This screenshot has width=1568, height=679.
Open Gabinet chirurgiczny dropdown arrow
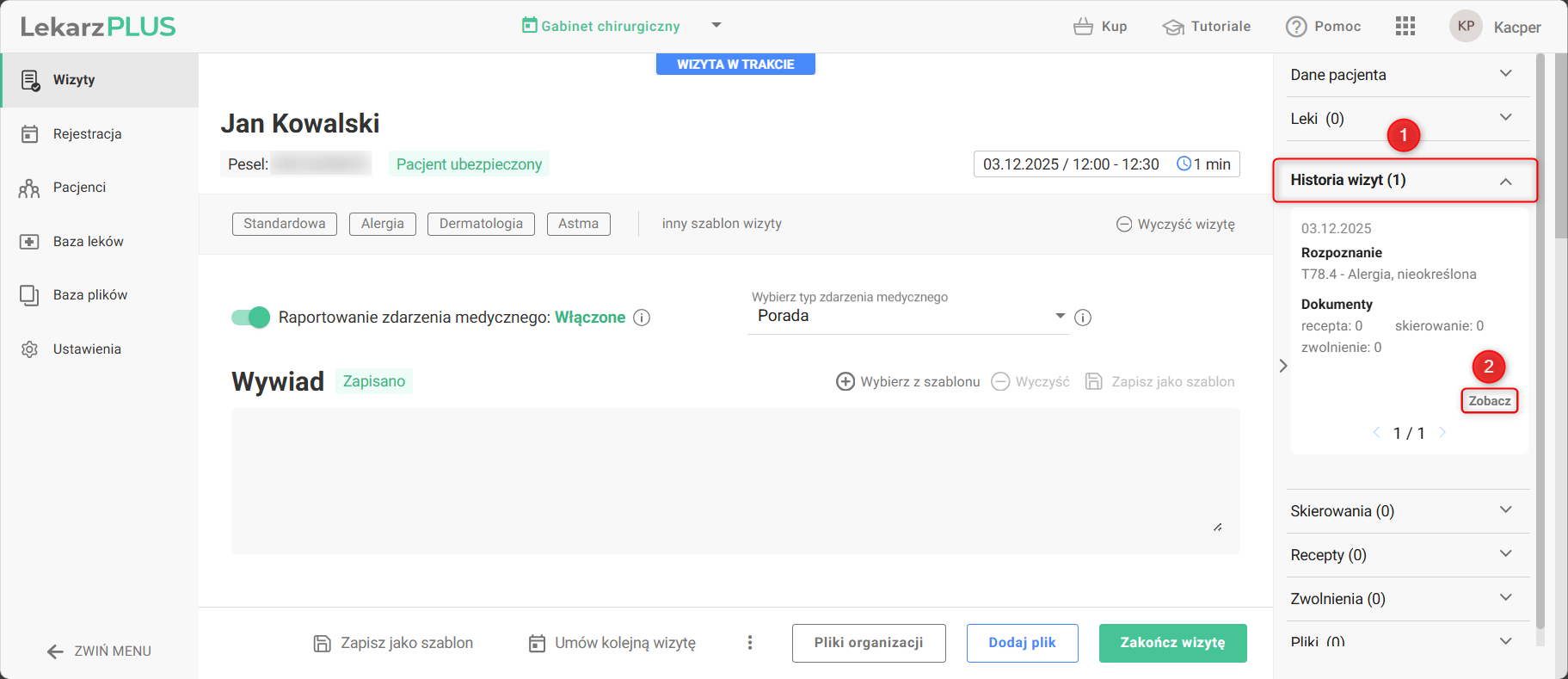[716, 26]
